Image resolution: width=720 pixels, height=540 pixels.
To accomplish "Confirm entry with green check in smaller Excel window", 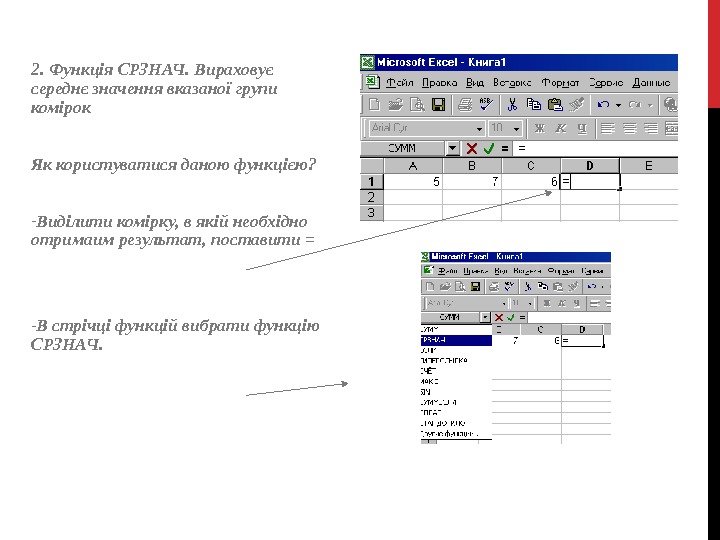I will click(x=511, y=317).
